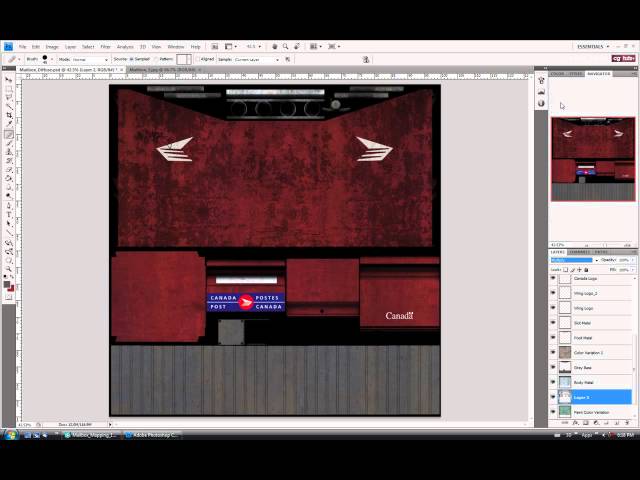Open the Filter menu

click(x=105, y=46)
